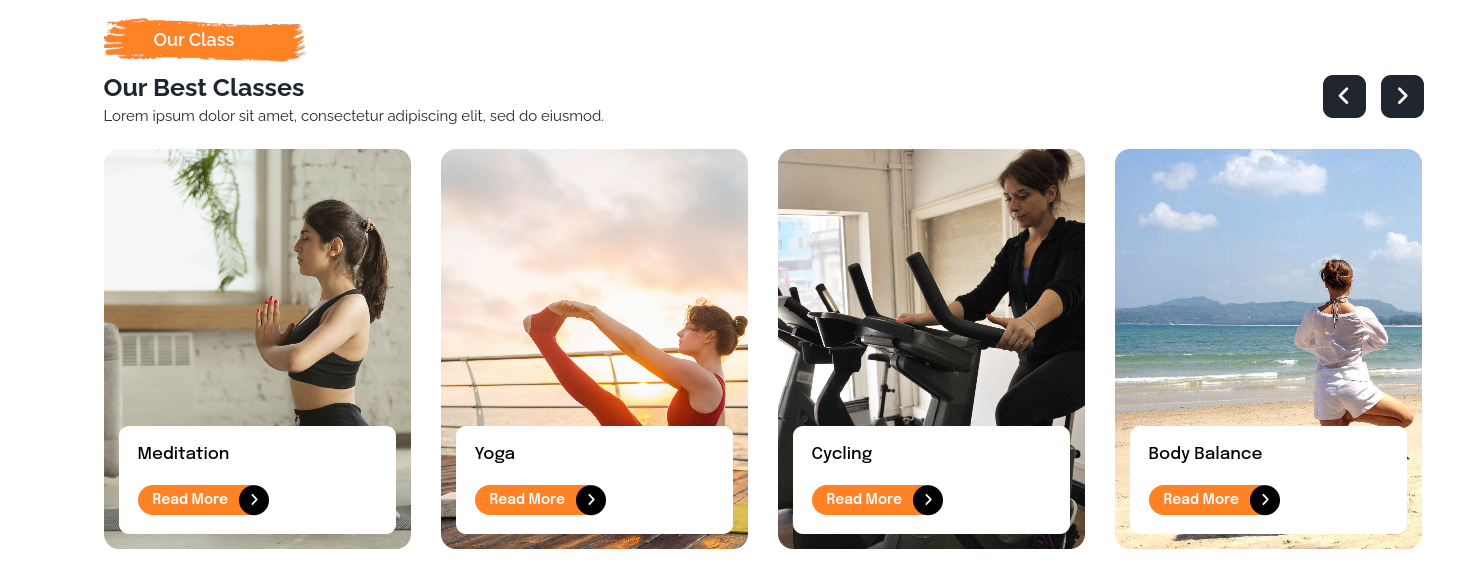Select the Cycling class title
Viewport: 1484px width, 567px height.
pyautogui.click(x=842, y=454)
